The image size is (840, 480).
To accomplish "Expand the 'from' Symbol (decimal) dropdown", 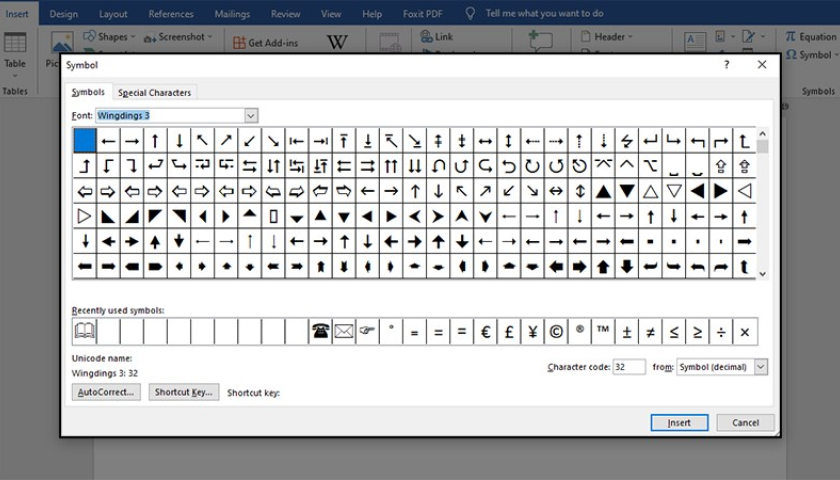I will click(760, 367).
